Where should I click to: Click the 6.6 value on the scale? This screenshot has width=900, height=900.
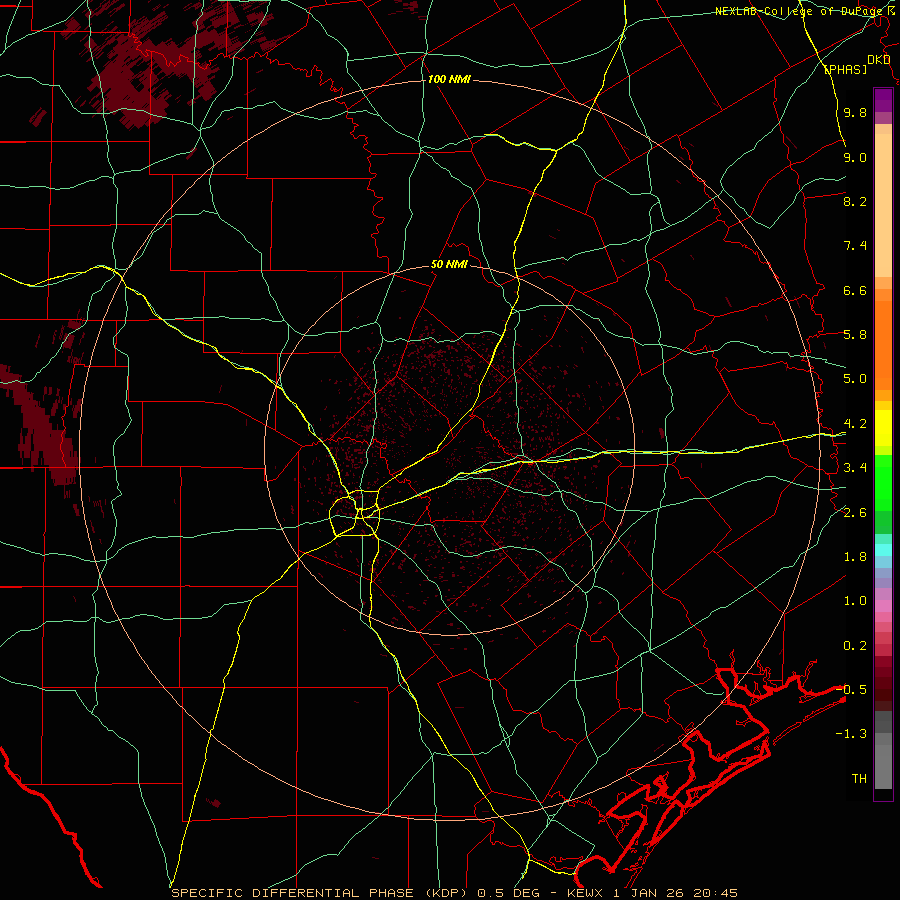coord(855,291)
